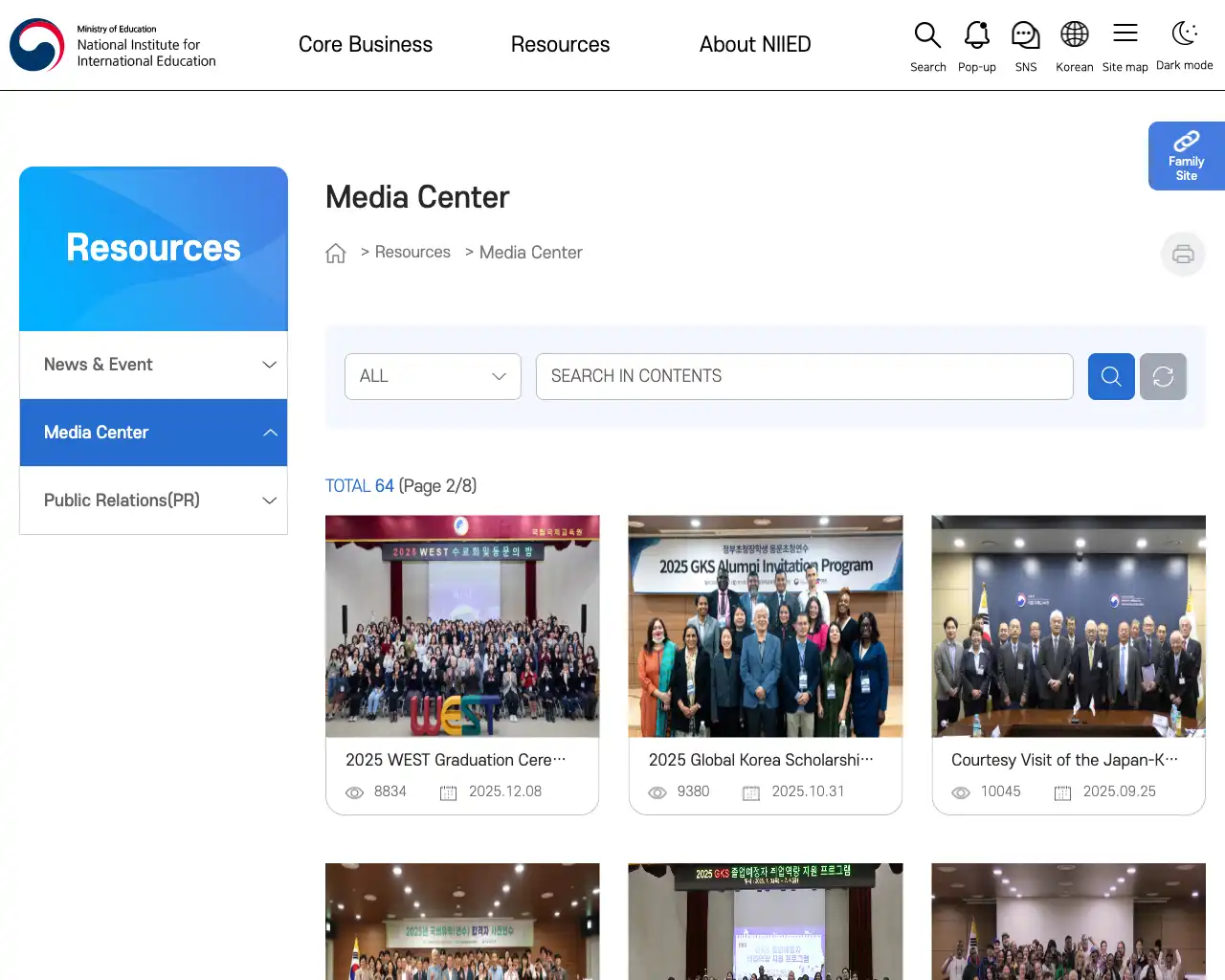Open the 2025 WEST Graduation Ceremony article title
Image resolution: width=1225 pixels, height=980 pixels.
pos(456,760)
